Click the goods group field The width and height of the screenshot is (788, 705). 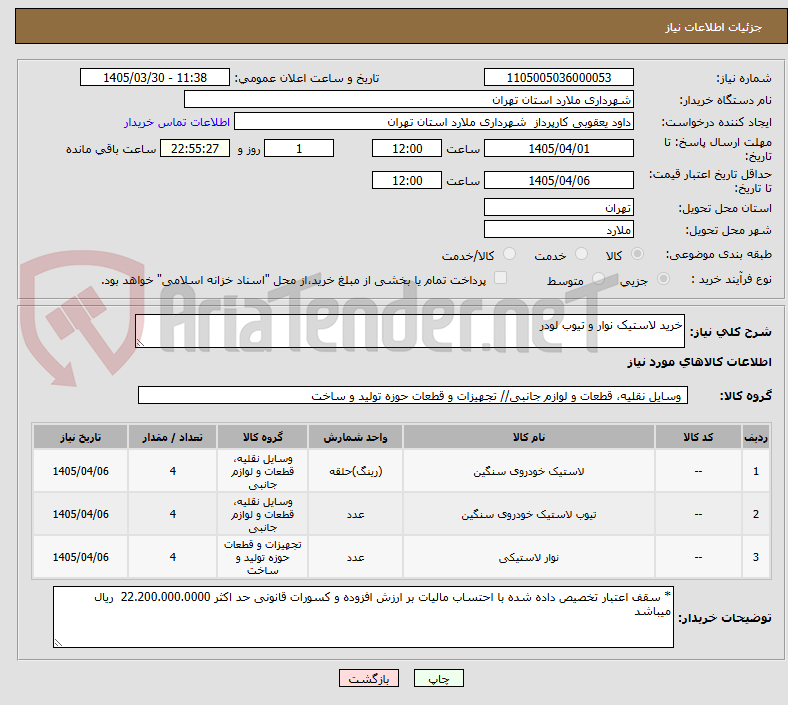click(413, 395)
